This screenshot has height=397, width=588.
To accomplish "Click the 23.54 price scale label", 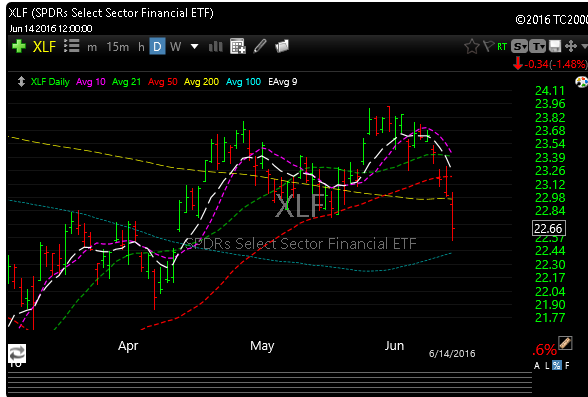I will tap(550, 144).
